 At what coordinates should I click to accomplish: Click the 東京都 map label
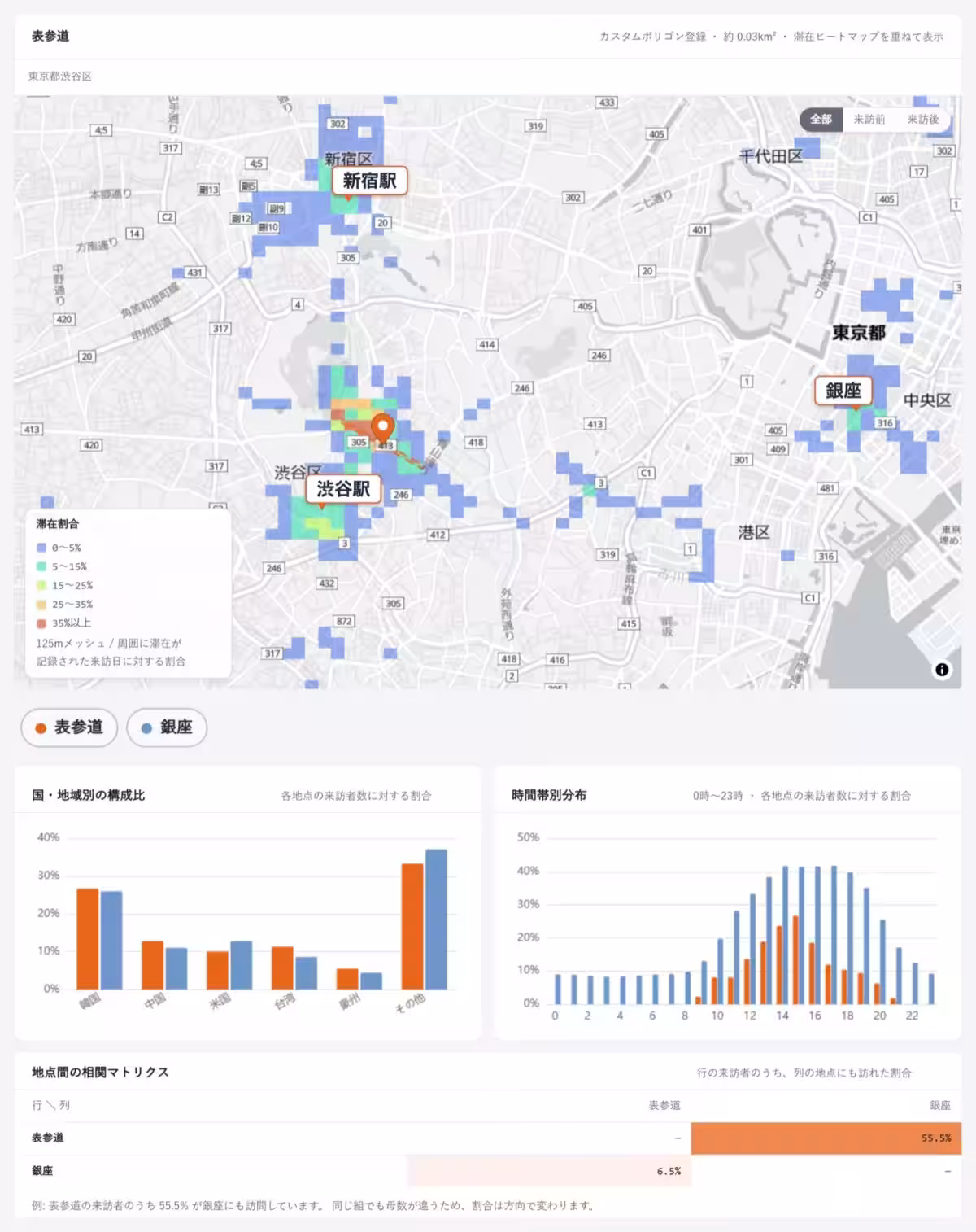859,333
